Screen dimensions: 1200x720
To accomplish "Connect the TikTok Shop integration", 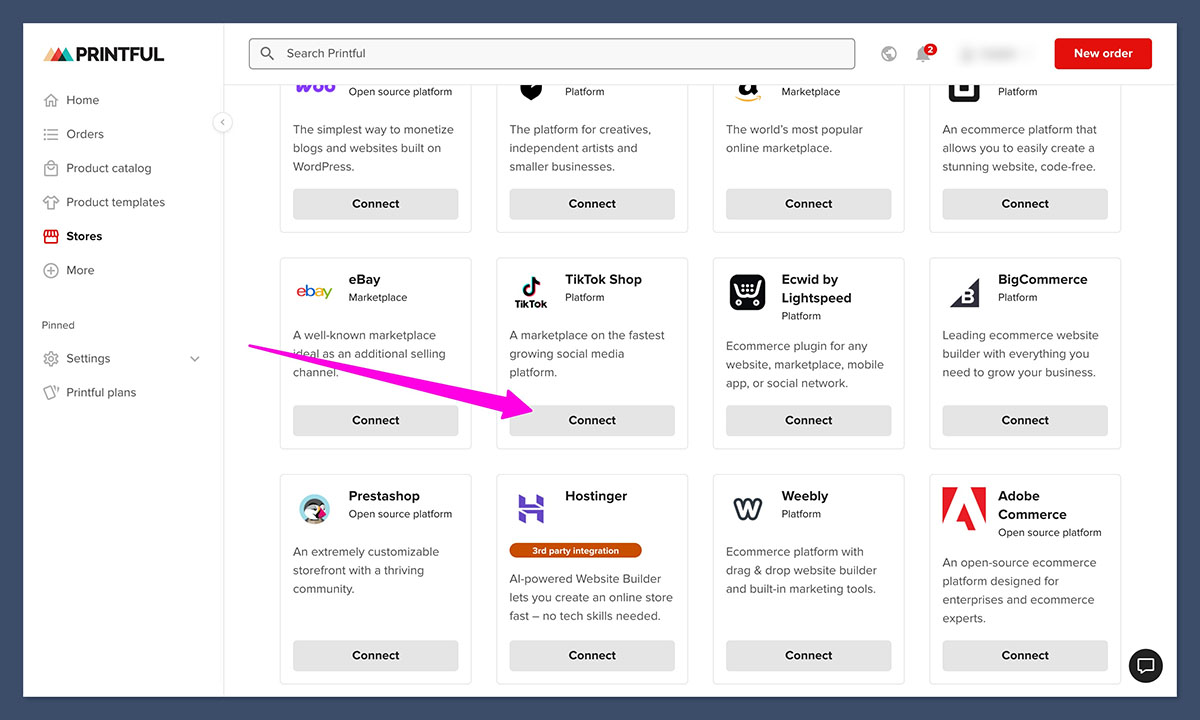I will pyautogui.click(x=592, y=420).
